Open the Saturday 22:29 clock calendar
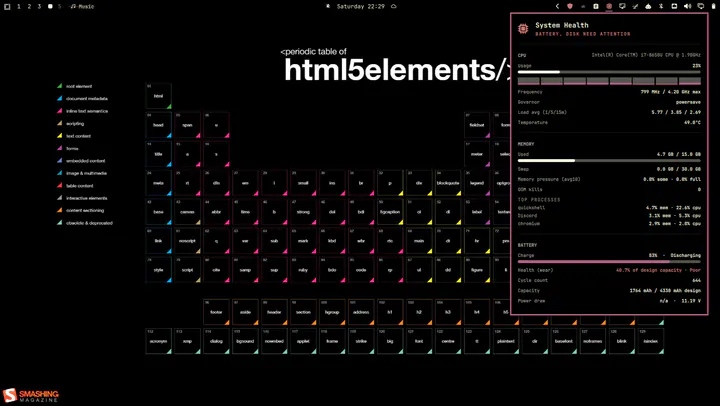 click(x=360, y=6)
